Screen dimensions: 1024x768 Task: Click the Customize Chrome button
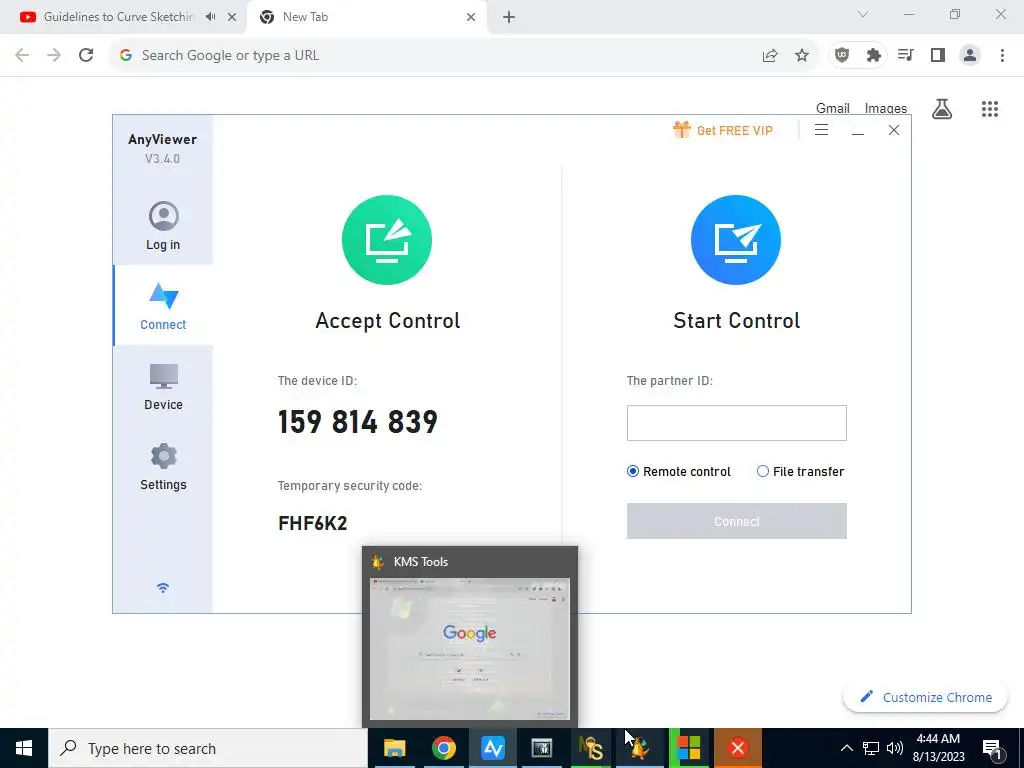[925, 697]
